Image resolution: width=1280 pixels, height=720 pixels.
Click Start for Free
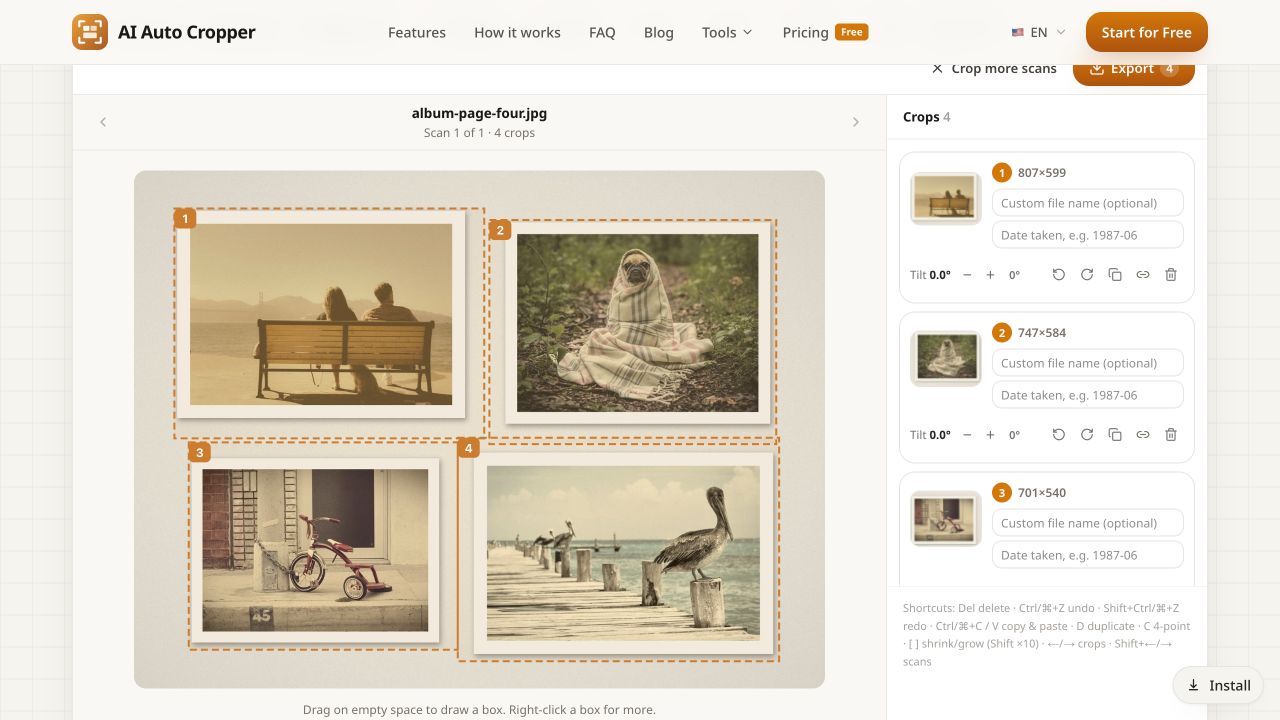tap(1147, 32)
